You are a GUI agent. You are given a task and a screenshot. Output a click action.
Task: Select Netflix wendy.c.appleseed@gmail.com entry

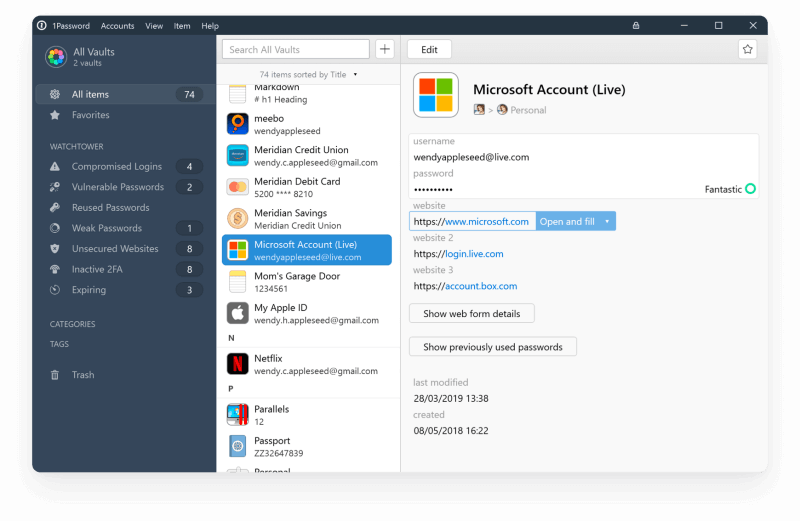pos(307,364)
